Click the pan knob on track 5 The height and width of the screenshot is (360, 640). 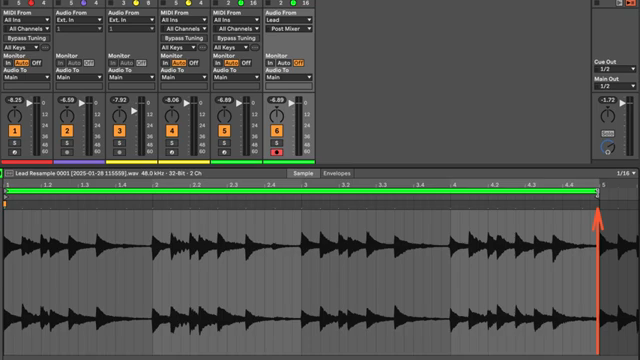pos(224,116)
